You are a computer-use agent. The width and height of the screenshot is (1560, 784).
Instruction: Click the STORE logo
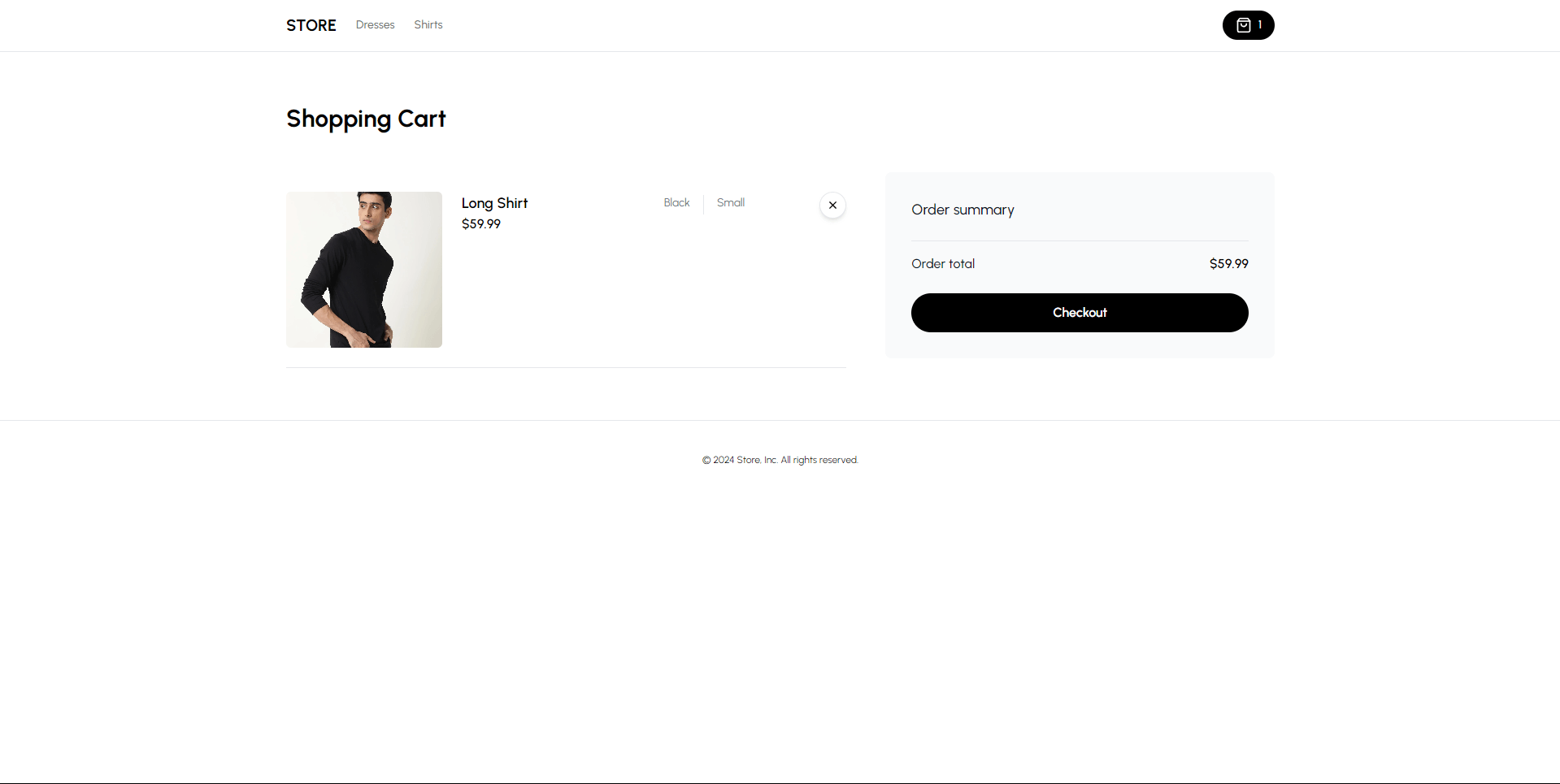311,25
